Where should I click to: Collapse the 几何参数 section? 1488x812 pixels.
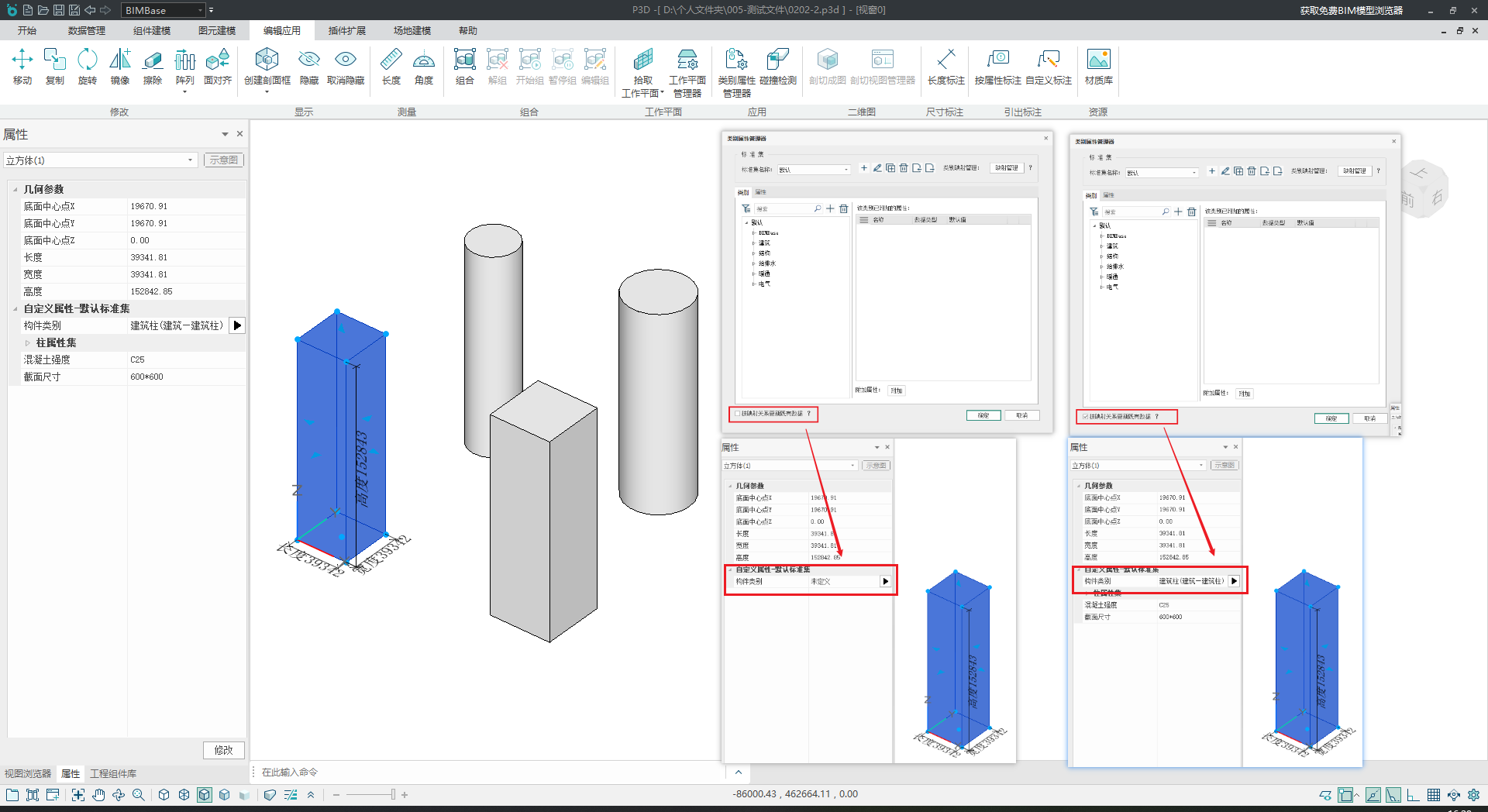pyautogui.click(x=15, y=190)
